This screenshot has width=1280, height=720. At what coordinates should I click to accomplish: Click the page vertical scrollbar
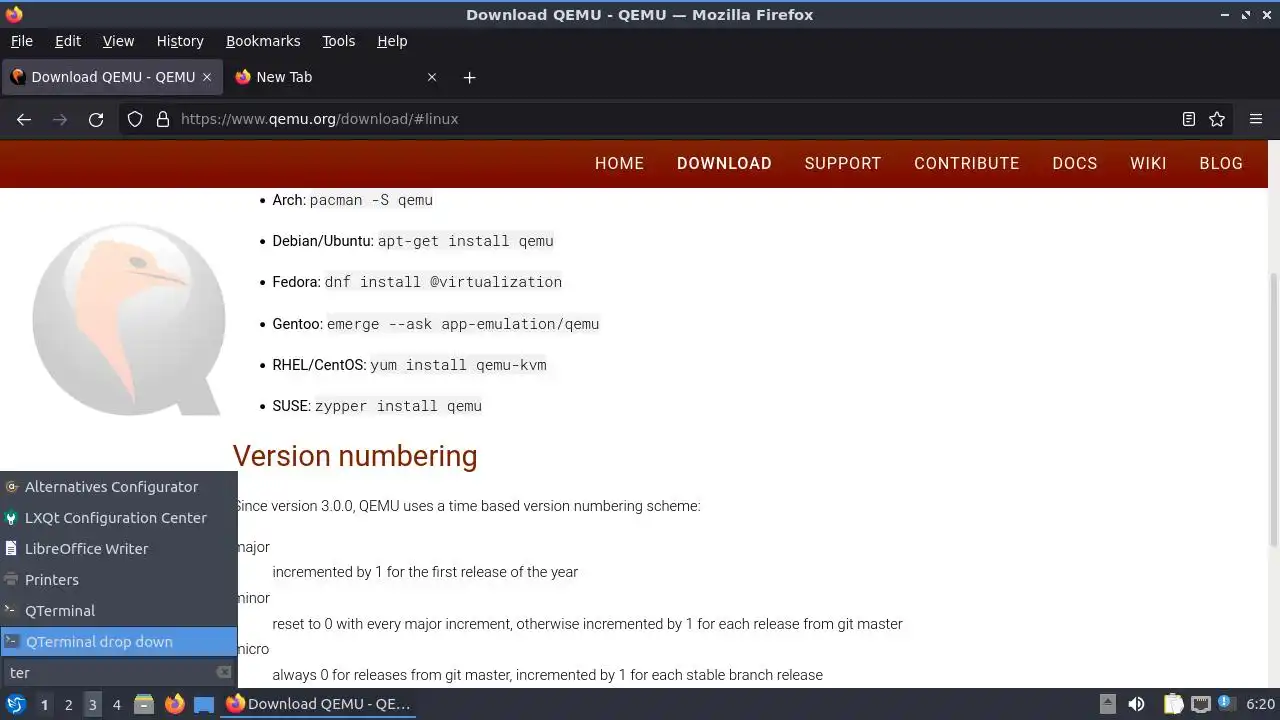point(1273,410)
